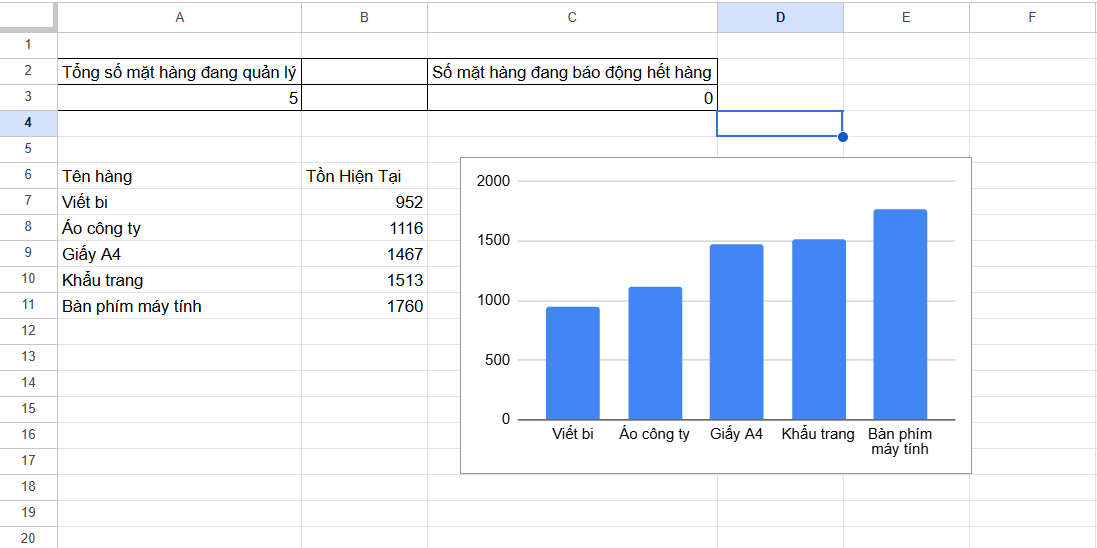The image size is (1097, 548).
Task: Select empty cell B3 in the summary table
Action: 365,97
